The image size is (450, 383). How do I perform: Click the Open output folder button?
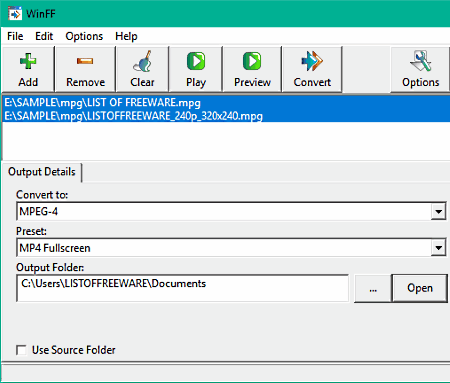coord(420,288)
